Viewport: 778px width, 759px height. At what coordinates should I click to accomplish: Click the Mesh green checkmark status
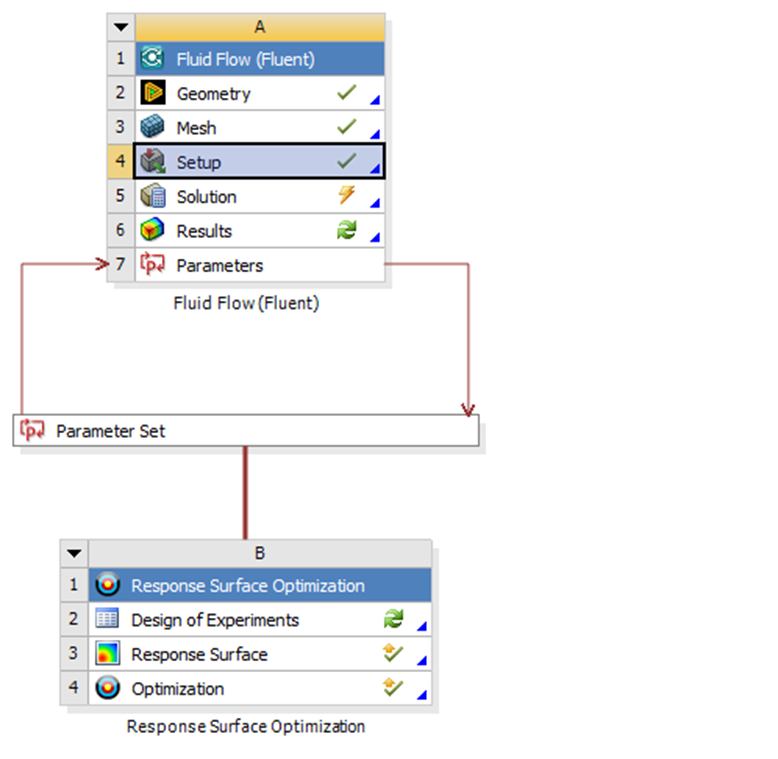(x=346, y=126)
